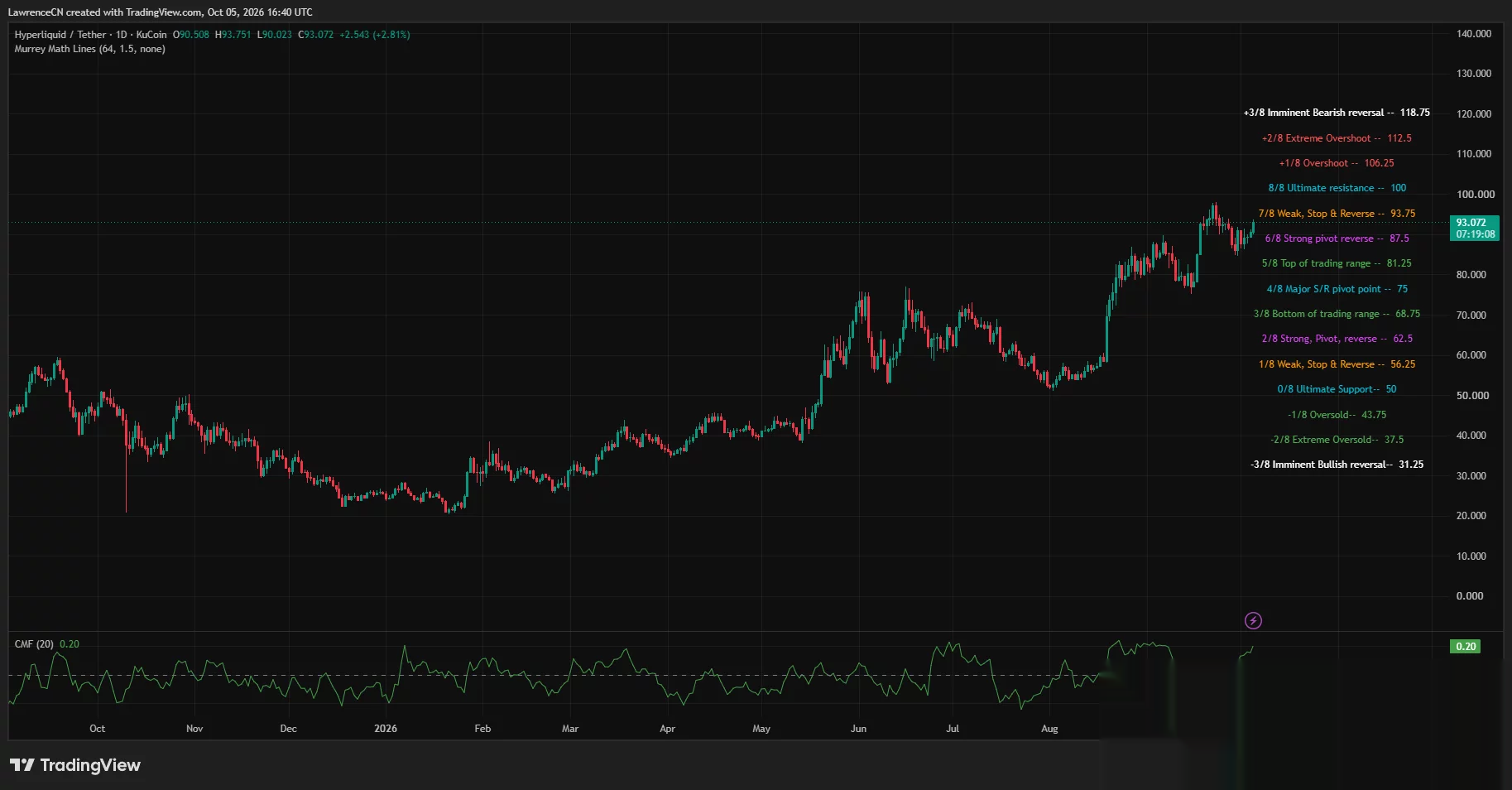This screenshot has height=790, width=1512.
Task: Click the '7/8 Weak, Stop & Reverse' label
Action: [1337, 214]
